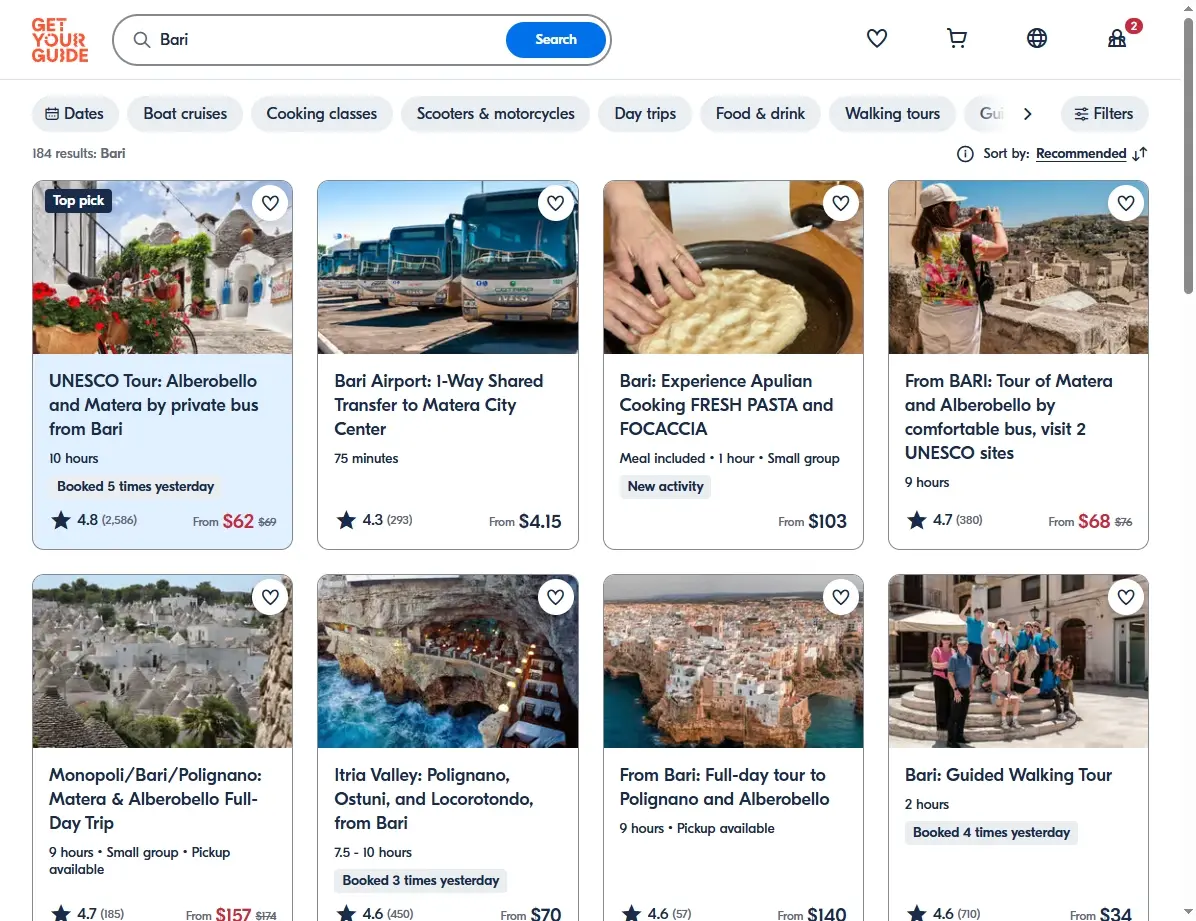Open Bari Airport 1-Way Shared Transfer title
Viewport: 1196px width, 921px height.
[439, 404]
